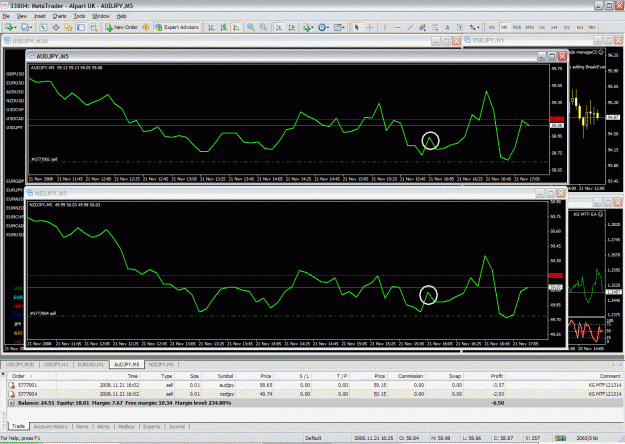
Task: Open the File menu
Action: (6, 16)
